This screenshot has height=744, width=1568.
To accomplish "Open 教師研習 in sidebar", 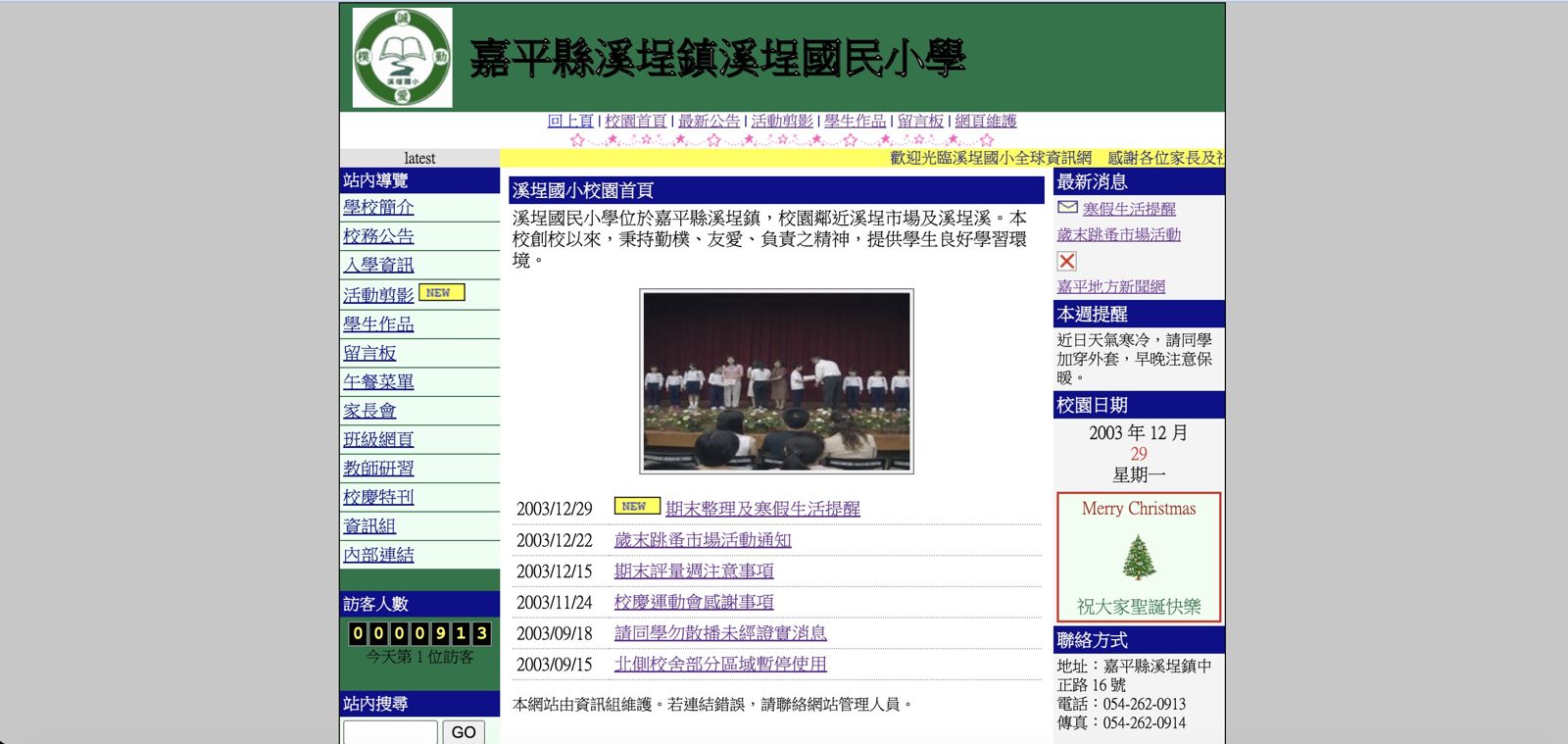I will pos(378,469).
